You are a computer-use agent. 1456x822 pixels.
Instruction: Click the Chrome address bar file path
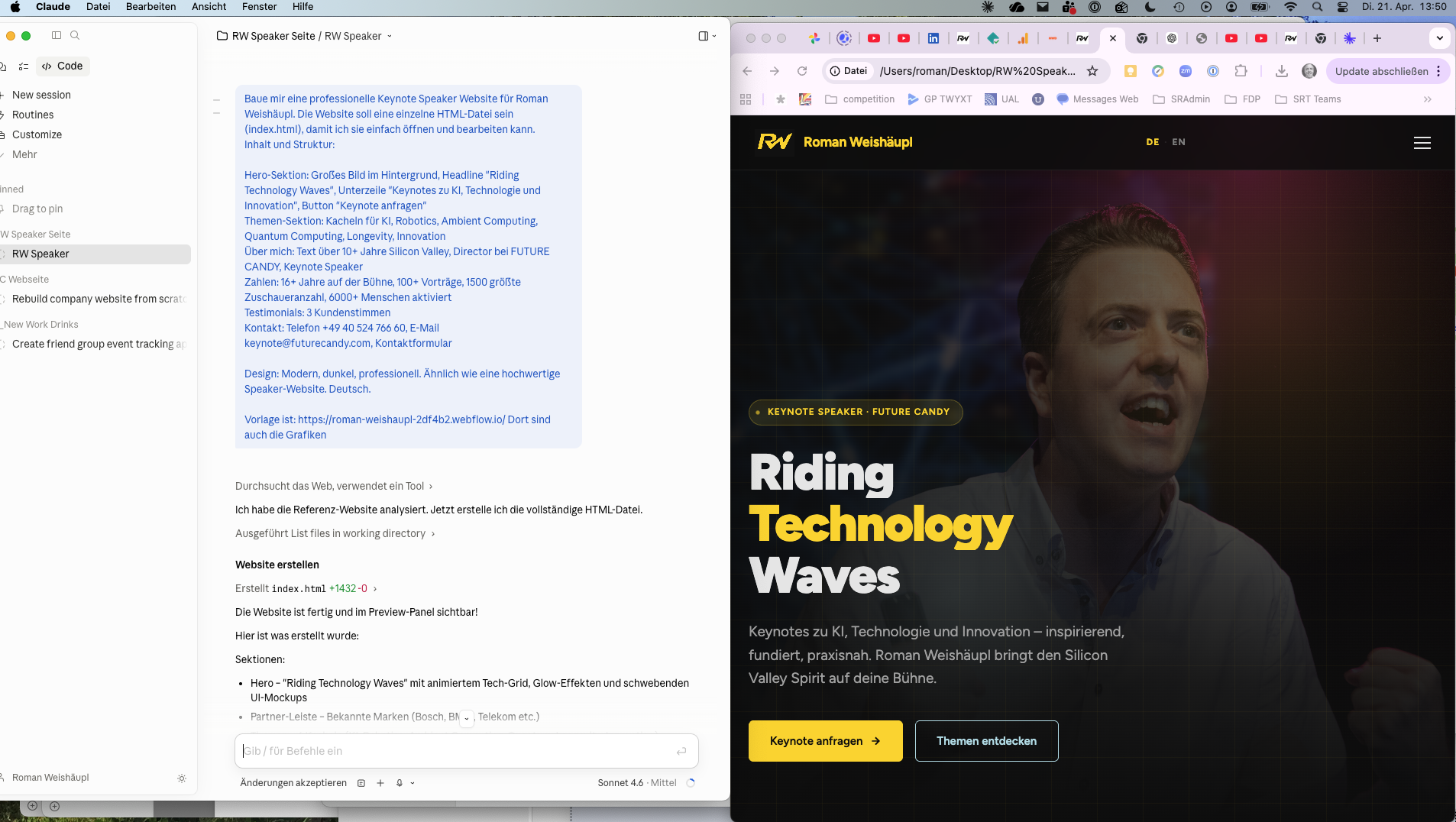(978, 70)
